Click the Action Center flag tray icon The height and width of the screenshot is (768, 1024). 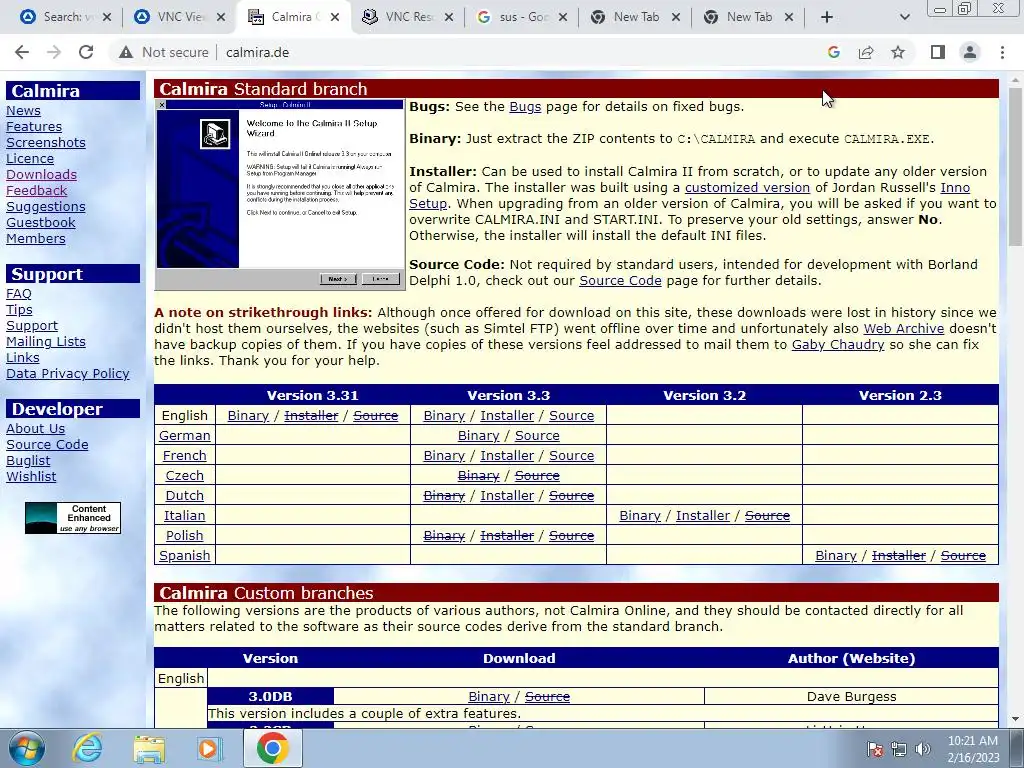pyautogui.click(x=874, y=748)
